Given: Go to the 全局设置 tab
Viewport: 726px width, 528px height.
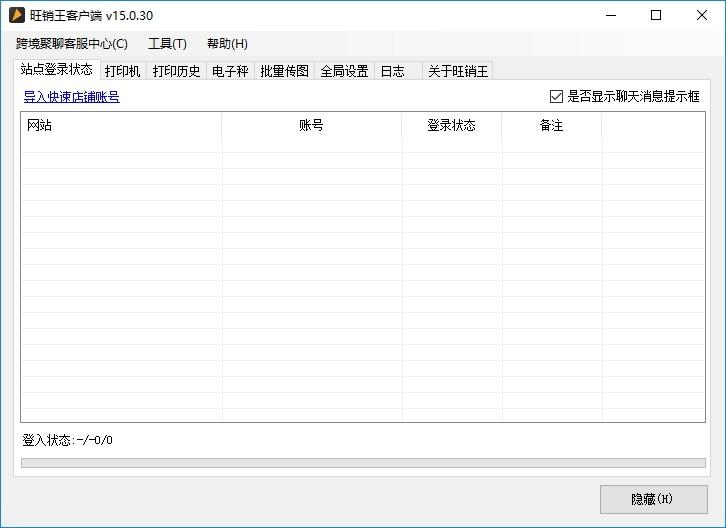Looking at the screenshot, I should [x=344, y=71].
